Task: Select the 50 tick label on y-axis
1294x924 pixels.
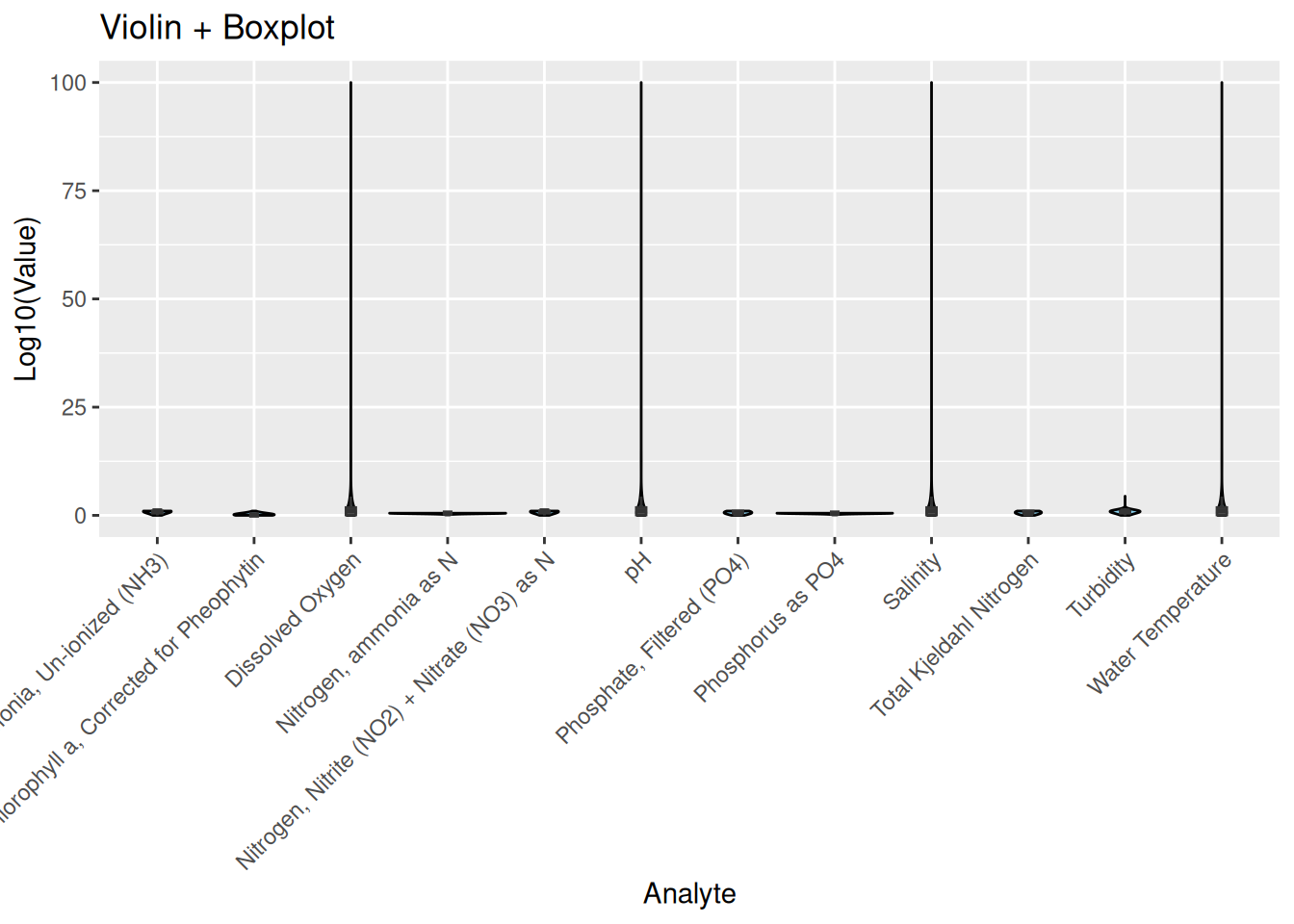Action: (74, 299)
